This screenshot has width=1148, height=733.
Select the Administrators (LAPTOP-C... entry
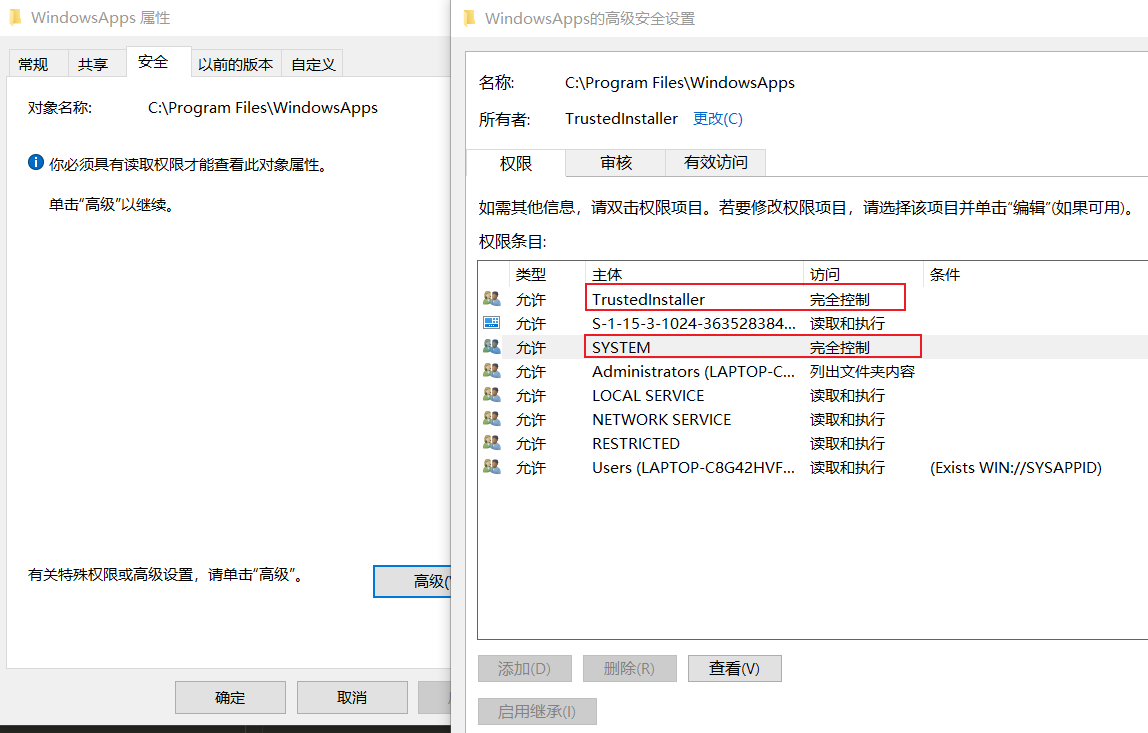813,371
